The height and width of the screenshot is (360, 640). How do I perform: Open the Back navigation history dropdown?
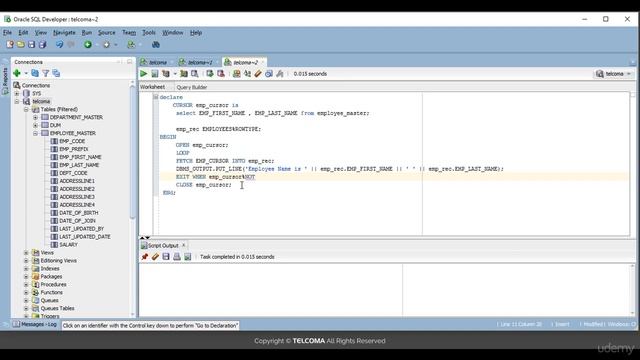click(97, 45)
